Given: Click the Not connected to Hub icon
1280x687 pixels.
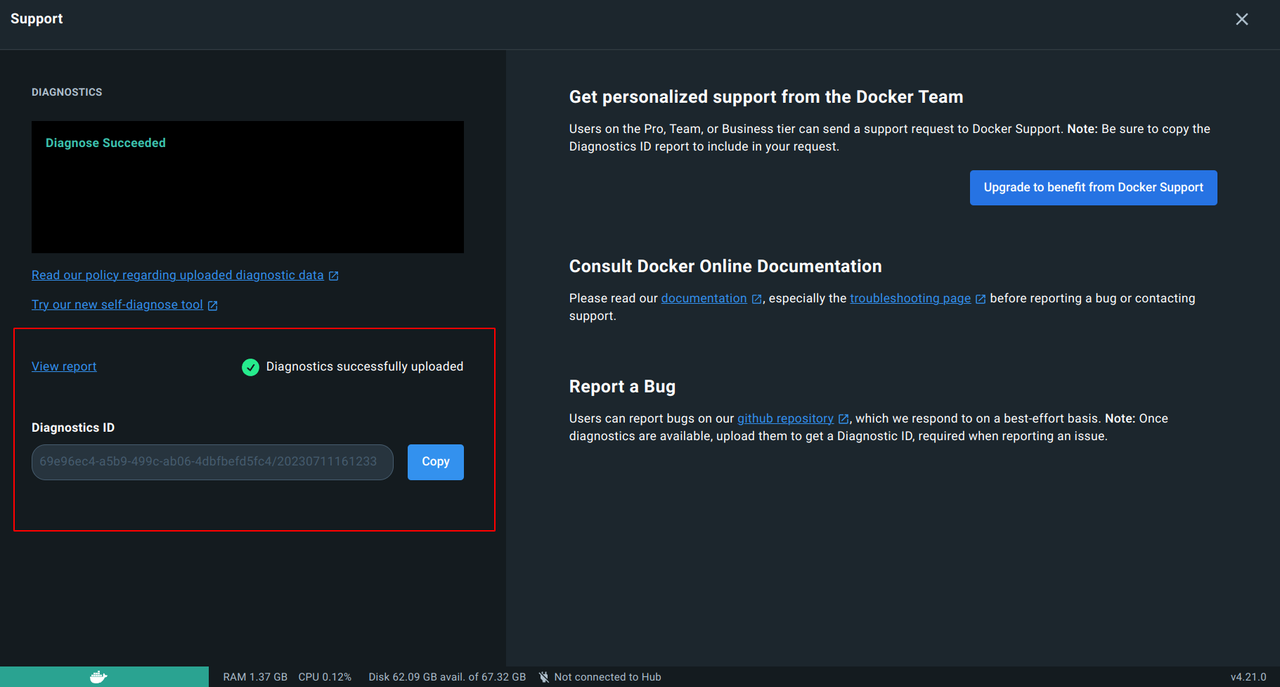Looking at the screenshot, I should click(544, 677).
